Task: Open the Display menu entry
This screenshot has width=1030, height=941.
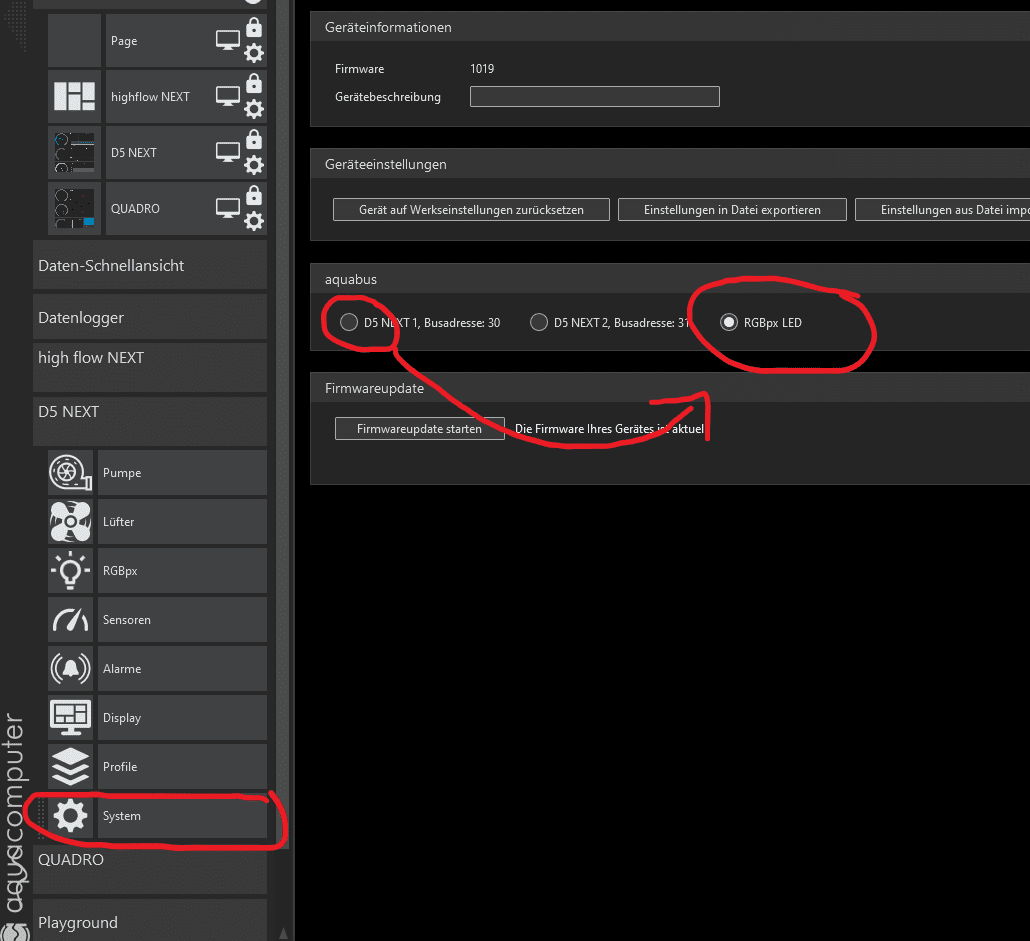Action: [x=182, y=718]
